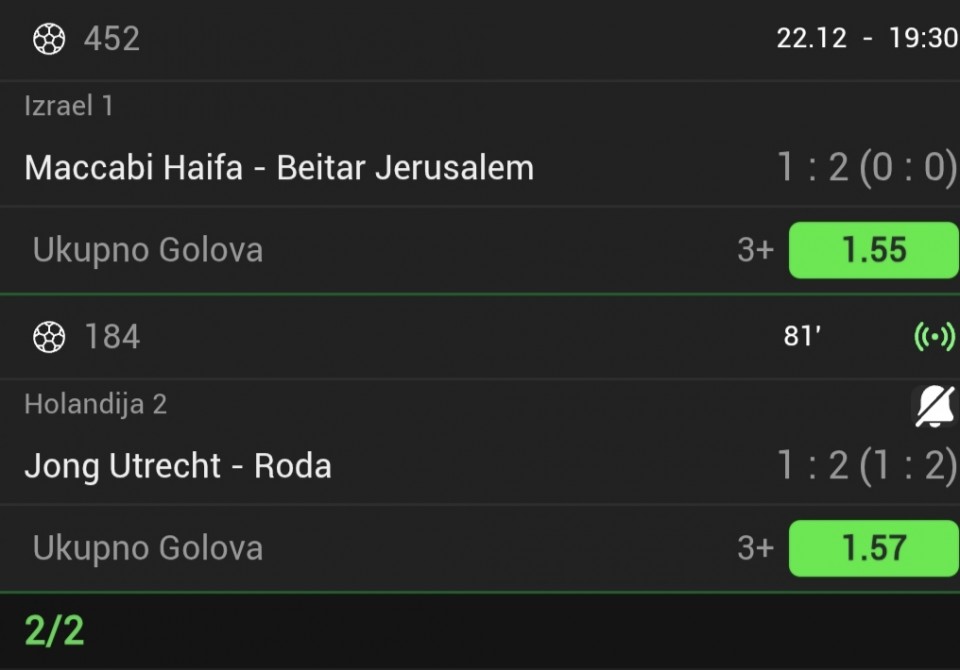Tap the soccer ball icon beside 184
Image resolution: width=960 pixels, height=670 pixels.
pos(49,338)
